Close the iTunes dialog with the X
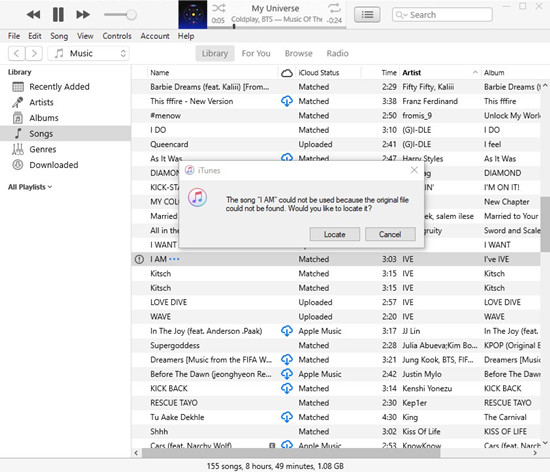Viewport: 550px width, 472px height. pyautogui.click(x=414, y=170)
